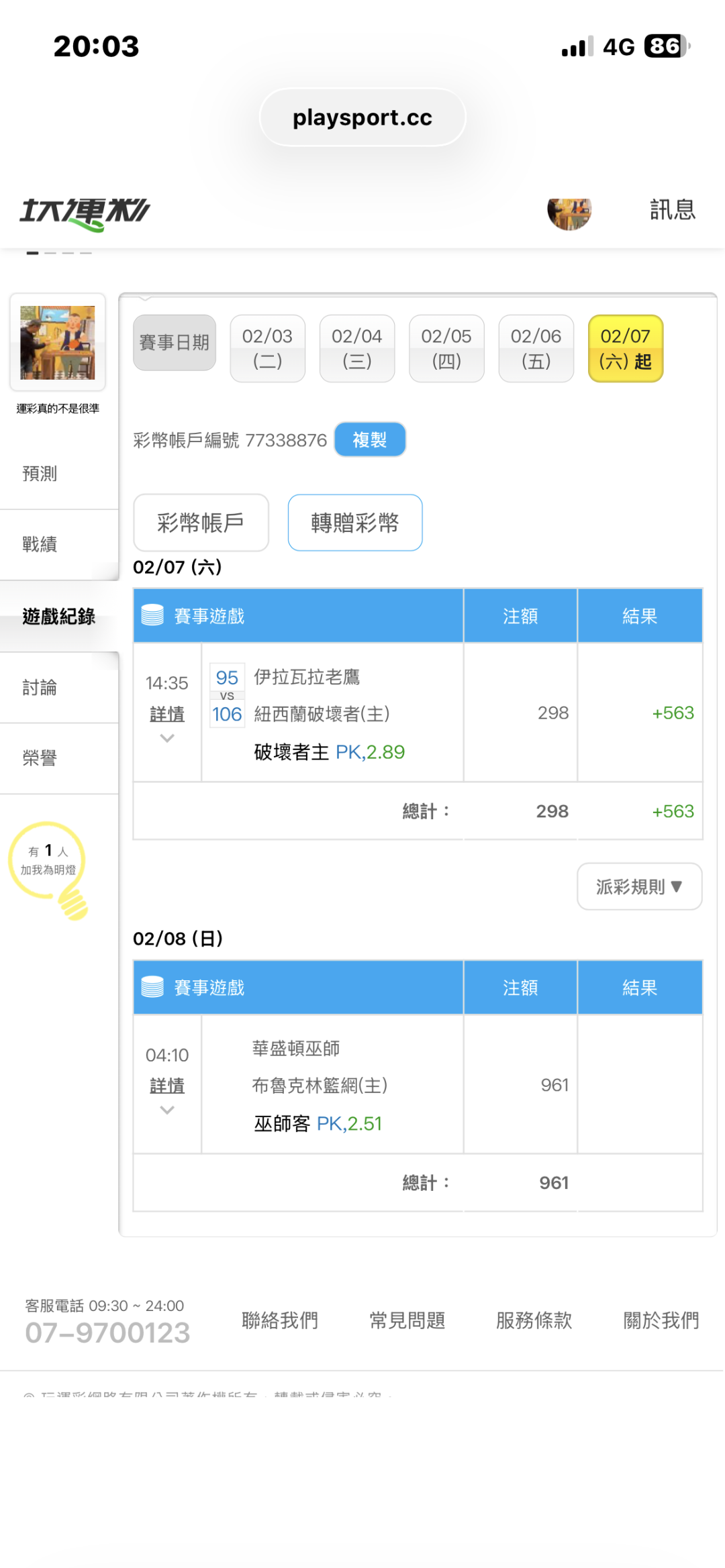725x1568 pixels.
Task: Click the coin stack icon for 02/07
Action: [x=152, y=615]
